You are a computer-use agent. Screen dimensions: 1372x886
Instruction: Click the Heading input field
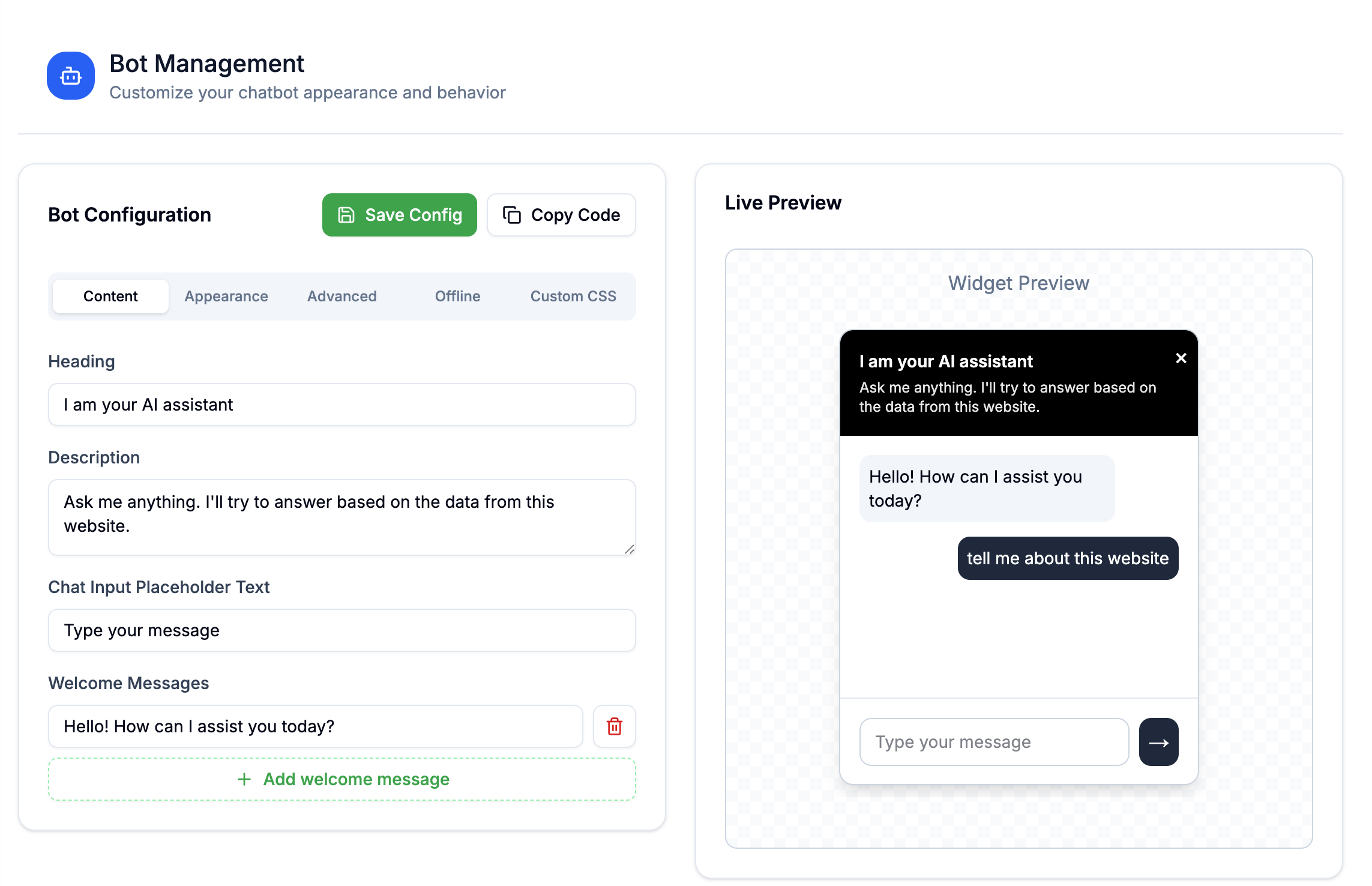coord(341,405)
